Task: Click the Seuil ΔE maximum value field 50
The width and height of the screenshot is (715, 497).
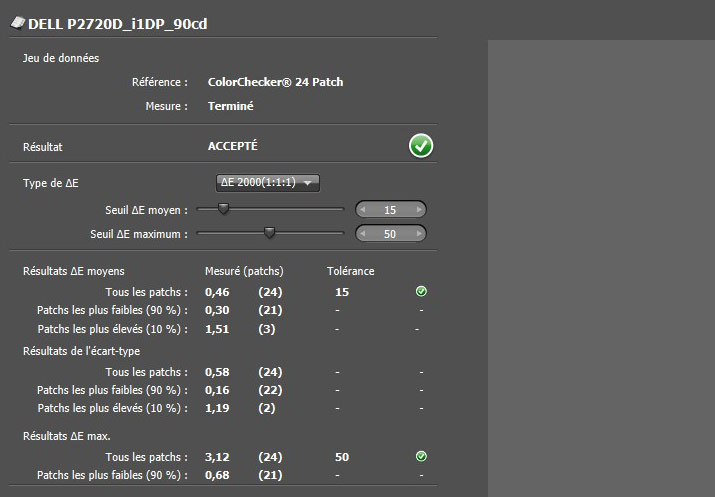Action: point(390,234)
